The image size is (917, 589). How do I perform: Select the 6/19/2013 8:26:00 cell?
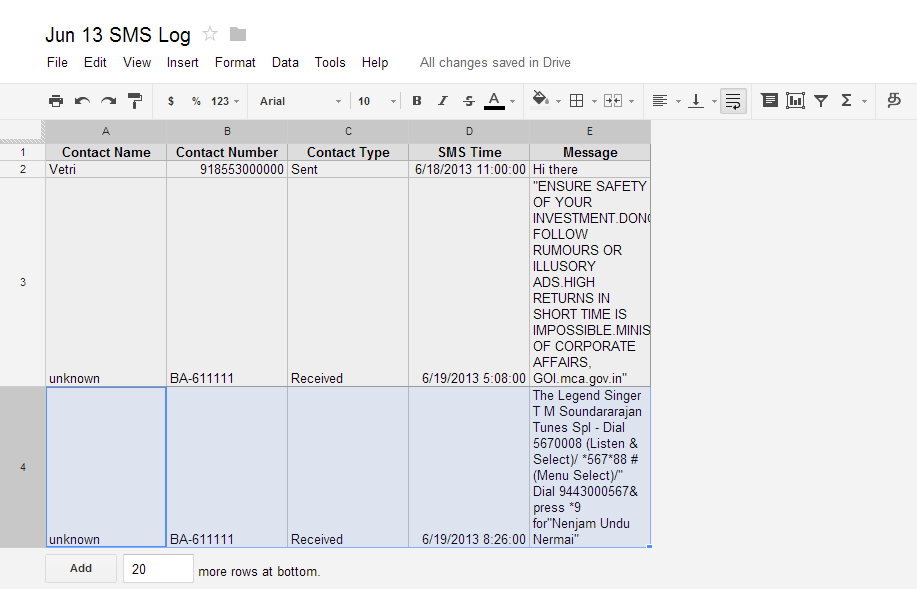point(469,467)
